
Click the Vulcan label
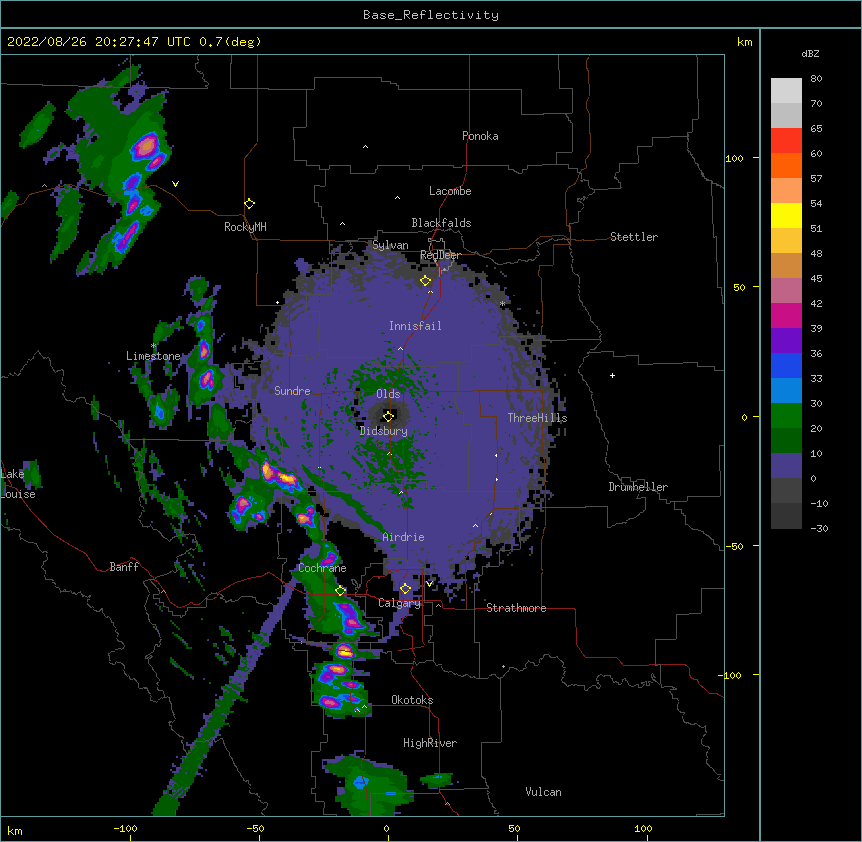click(543, 792)
